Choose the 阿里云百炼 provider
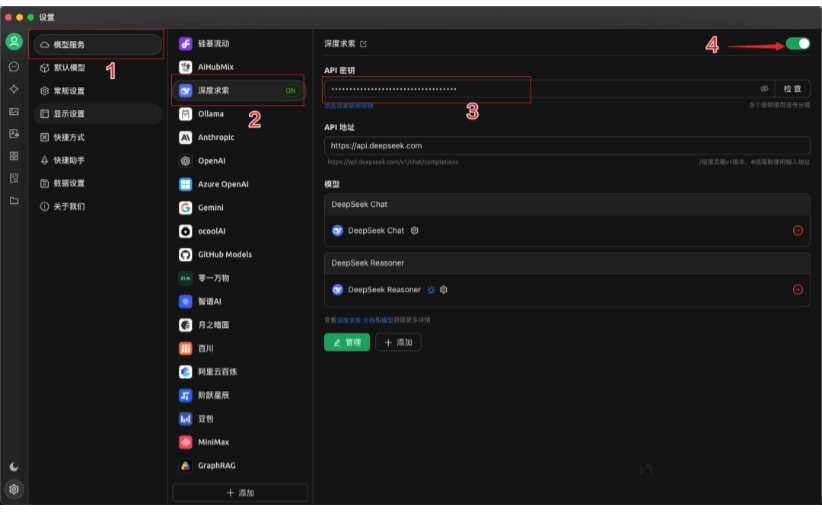822x512 pixels. [240, 372]
